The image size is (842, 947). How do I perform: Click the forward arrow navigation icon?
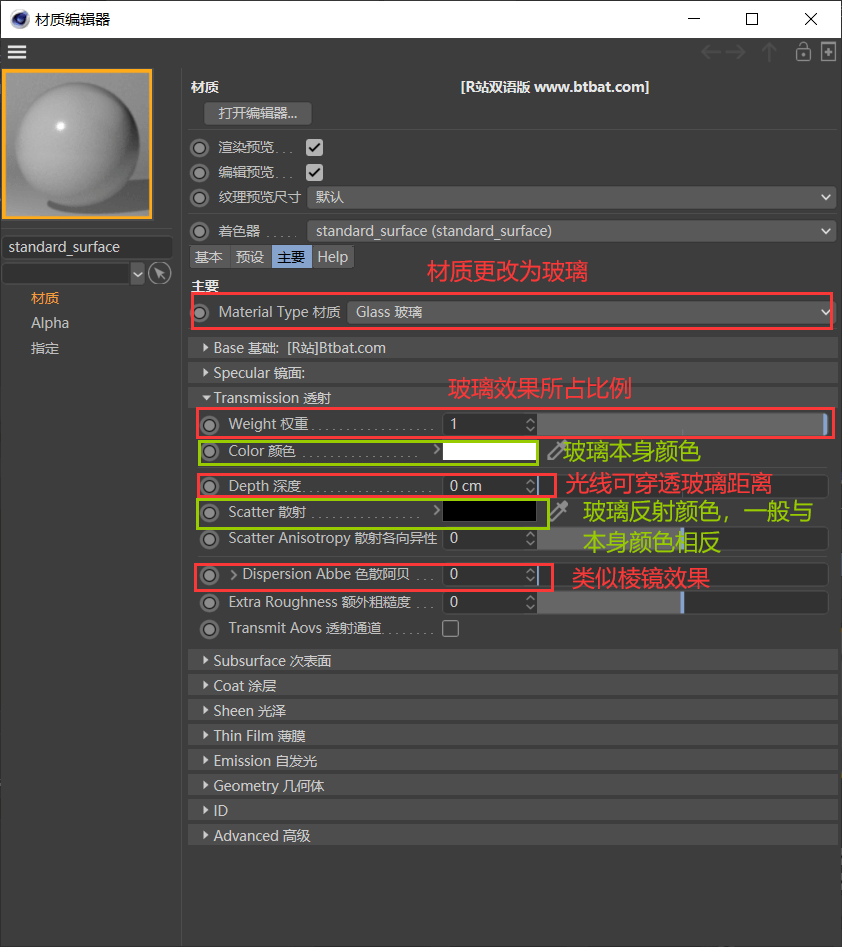(735, 53)
